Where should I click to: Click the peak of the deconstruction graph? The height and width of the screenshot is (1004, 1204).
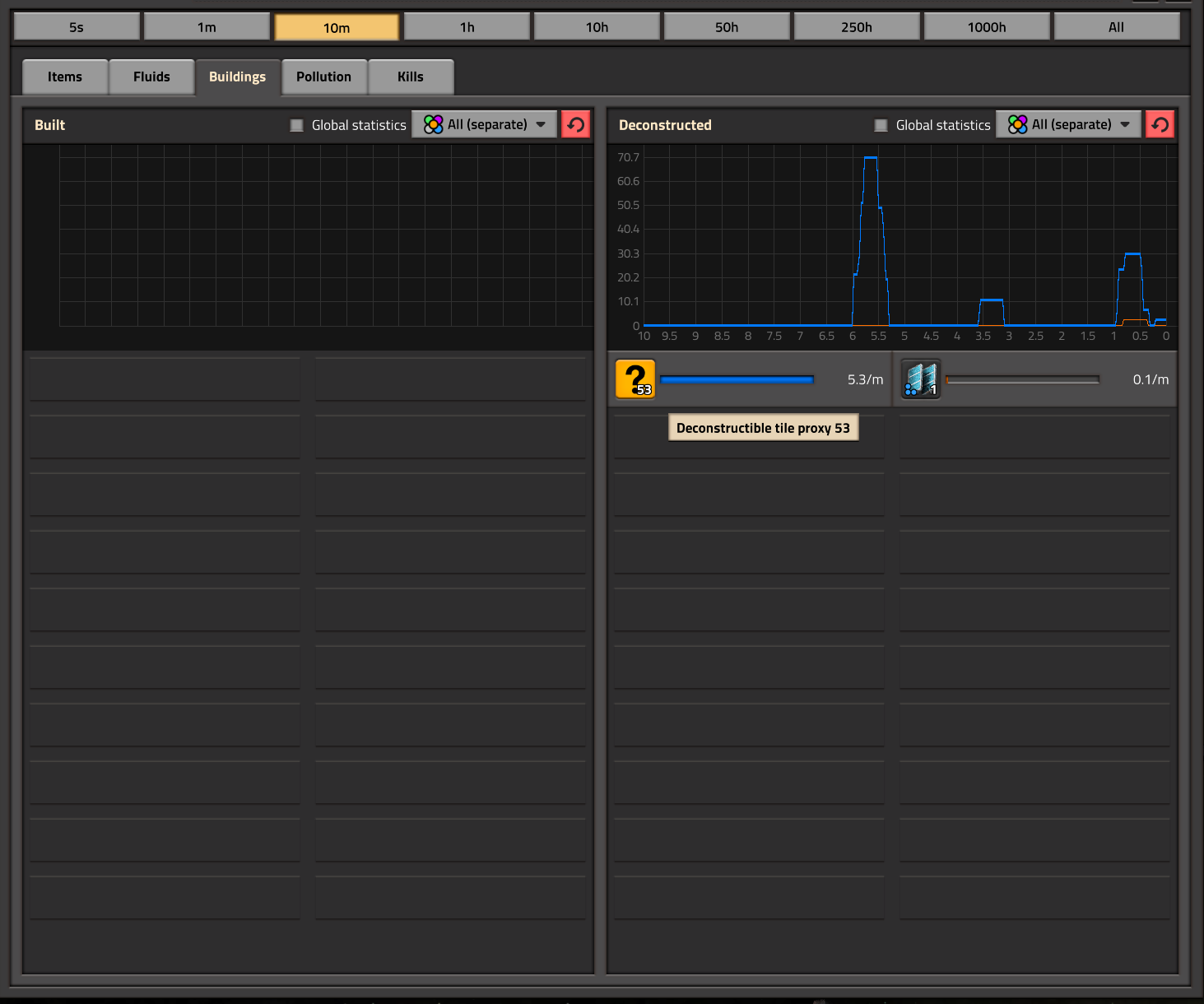click(870, 157)
